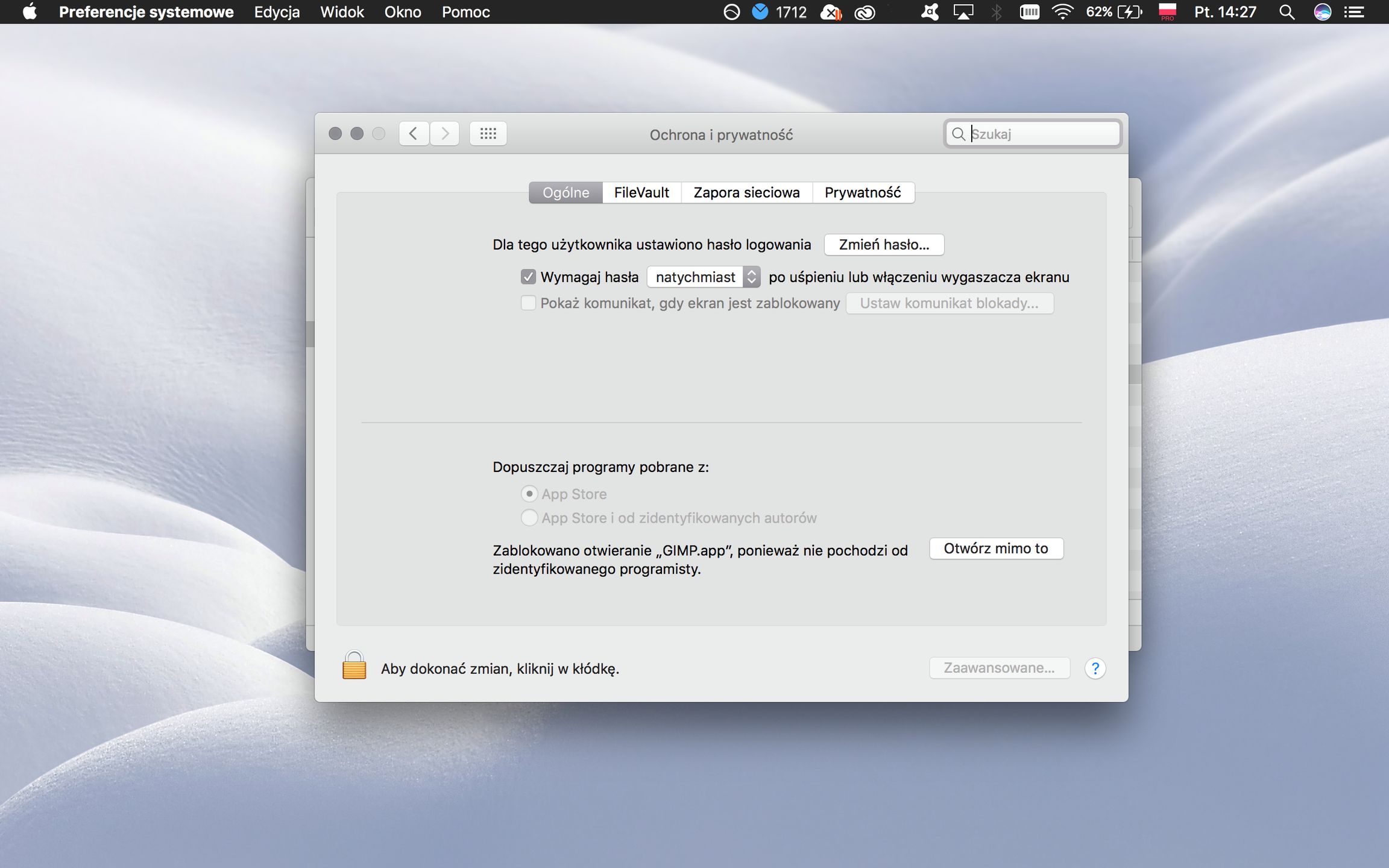Viewport: 1389px width, 868px height.
Task: Open Siri from the menu bar
Action: [1322, 12]
